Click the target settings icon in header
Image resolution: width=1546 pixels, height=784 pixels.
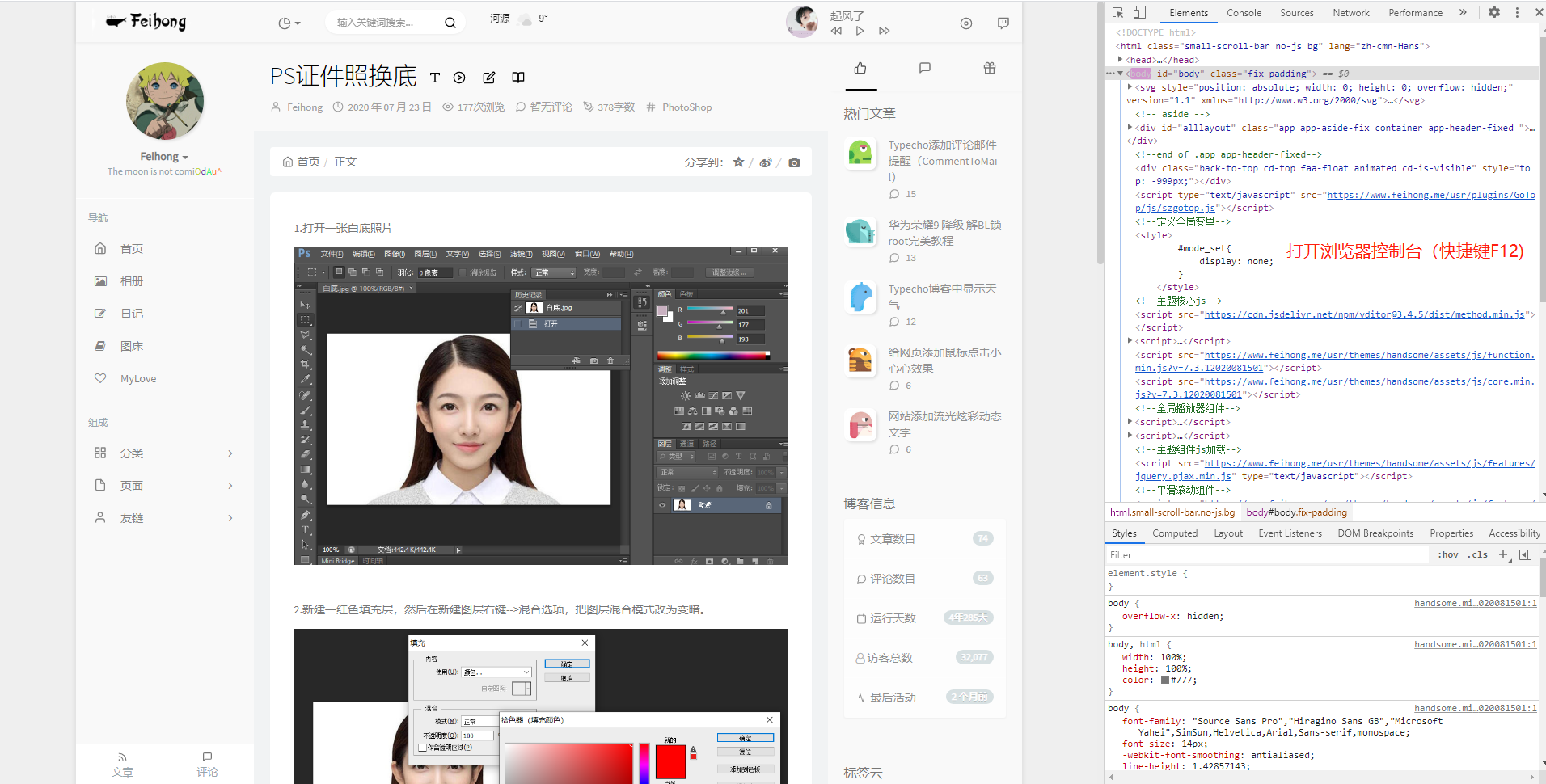966,23
